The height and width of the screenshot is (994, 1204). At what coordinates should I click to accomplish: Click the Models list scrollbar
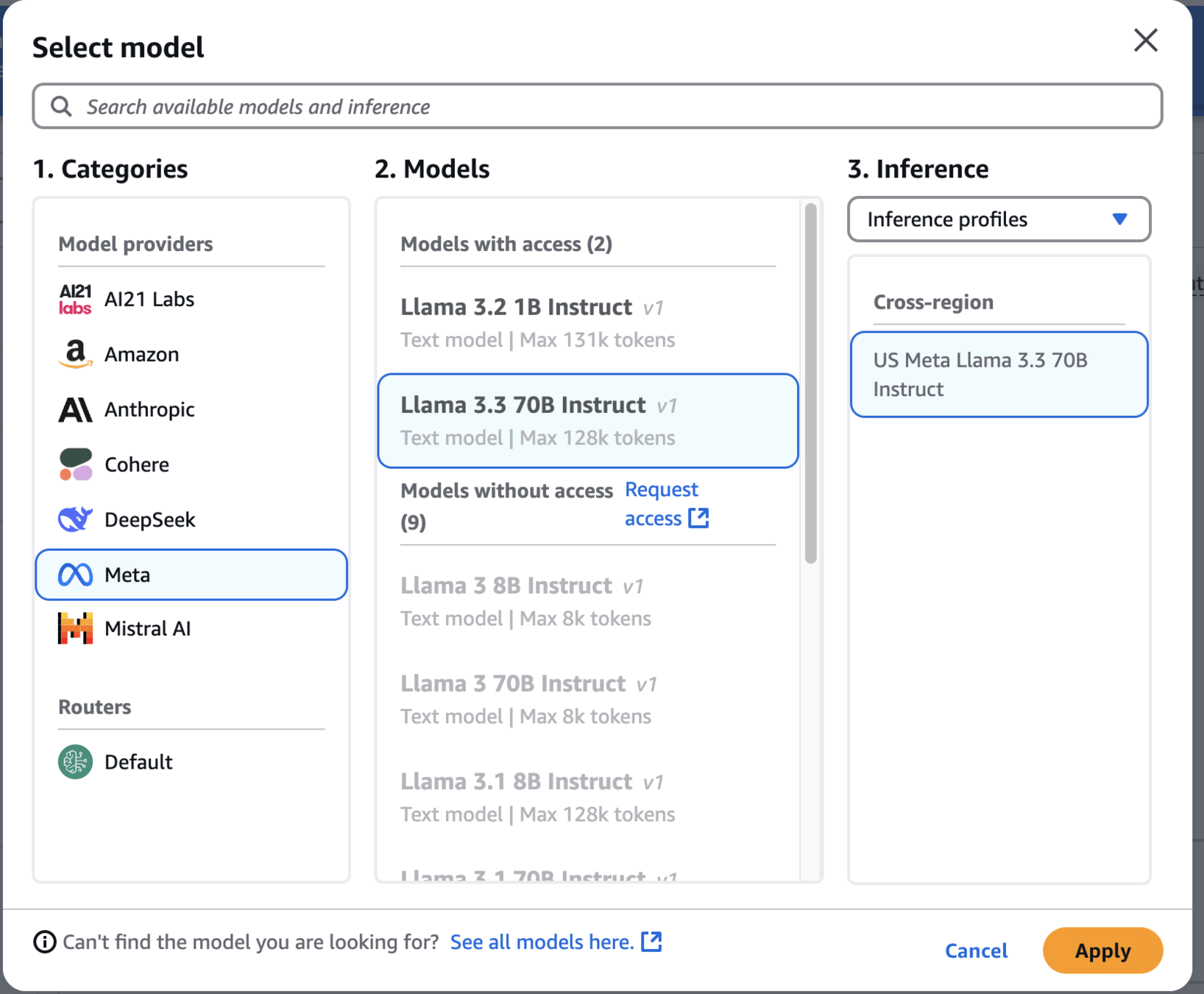point(811,383)
